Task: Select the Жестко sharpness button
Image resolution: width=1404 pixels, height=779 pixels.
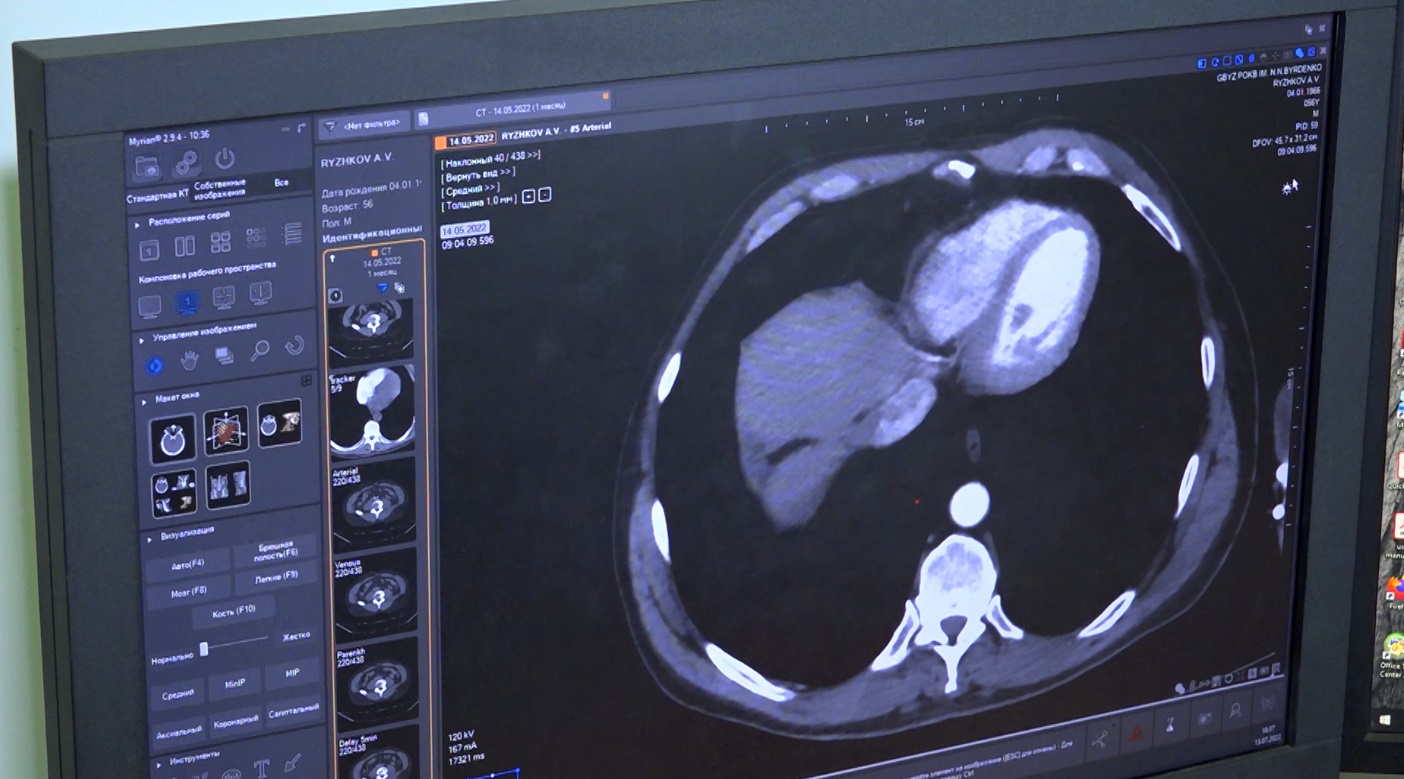Action: 296,634
